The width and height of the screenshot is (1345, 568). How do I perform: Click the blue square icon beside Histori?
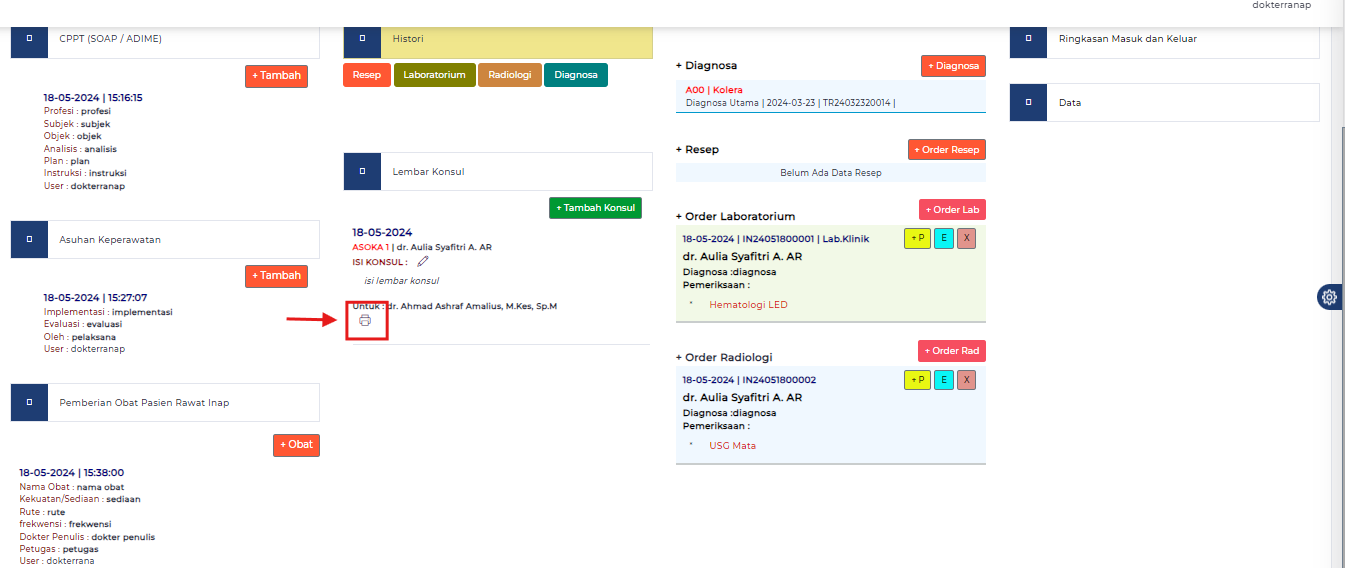(362, 39)
